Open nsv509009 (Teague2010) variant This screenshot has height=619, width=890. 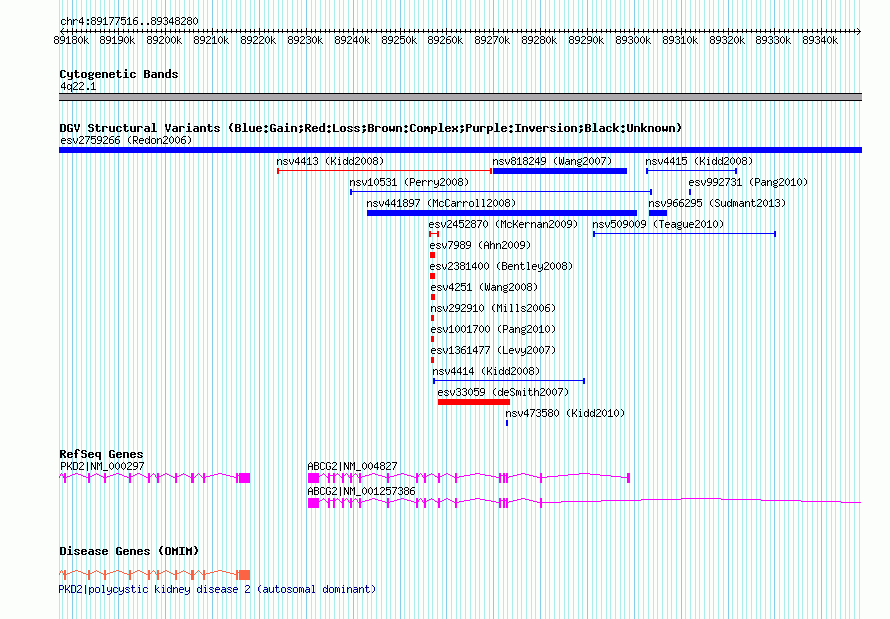(x=658, y=224)
